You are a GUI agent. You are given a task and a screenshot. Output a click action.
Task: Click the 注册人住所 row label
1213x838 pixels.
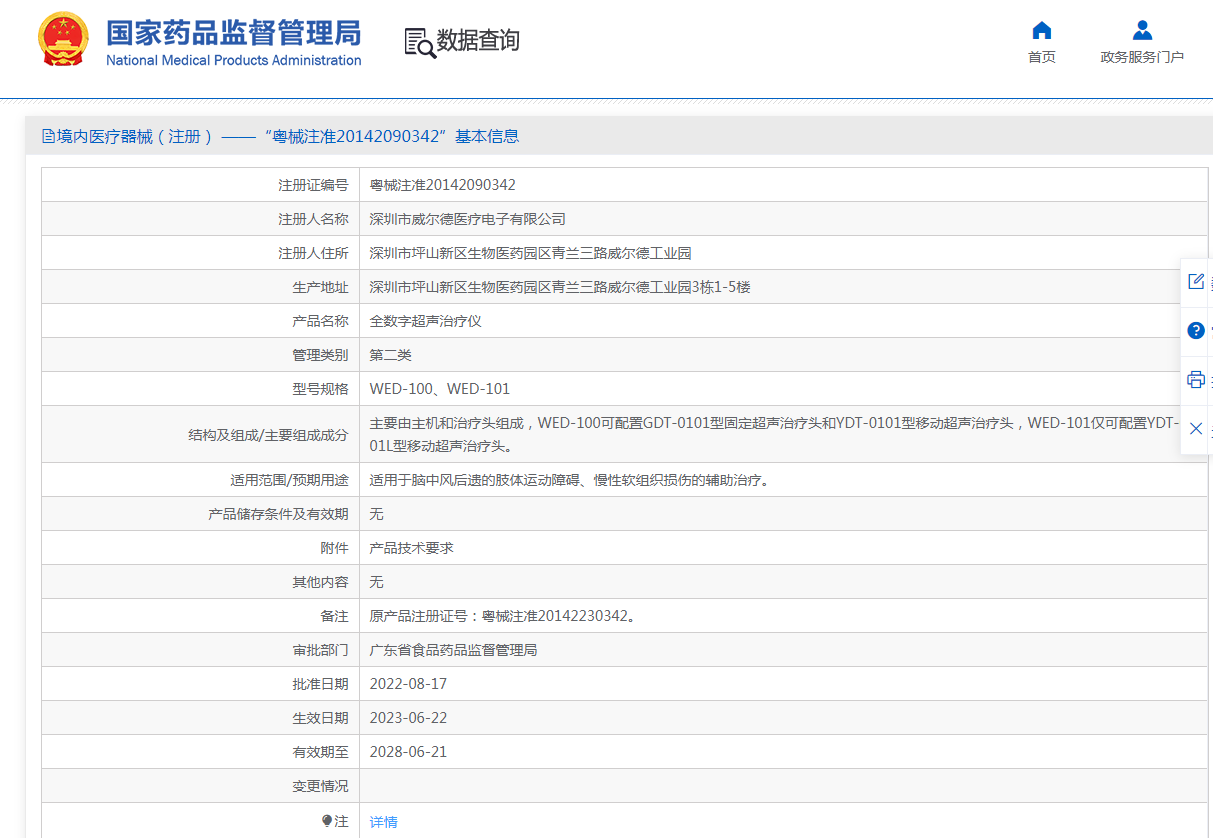313,253
